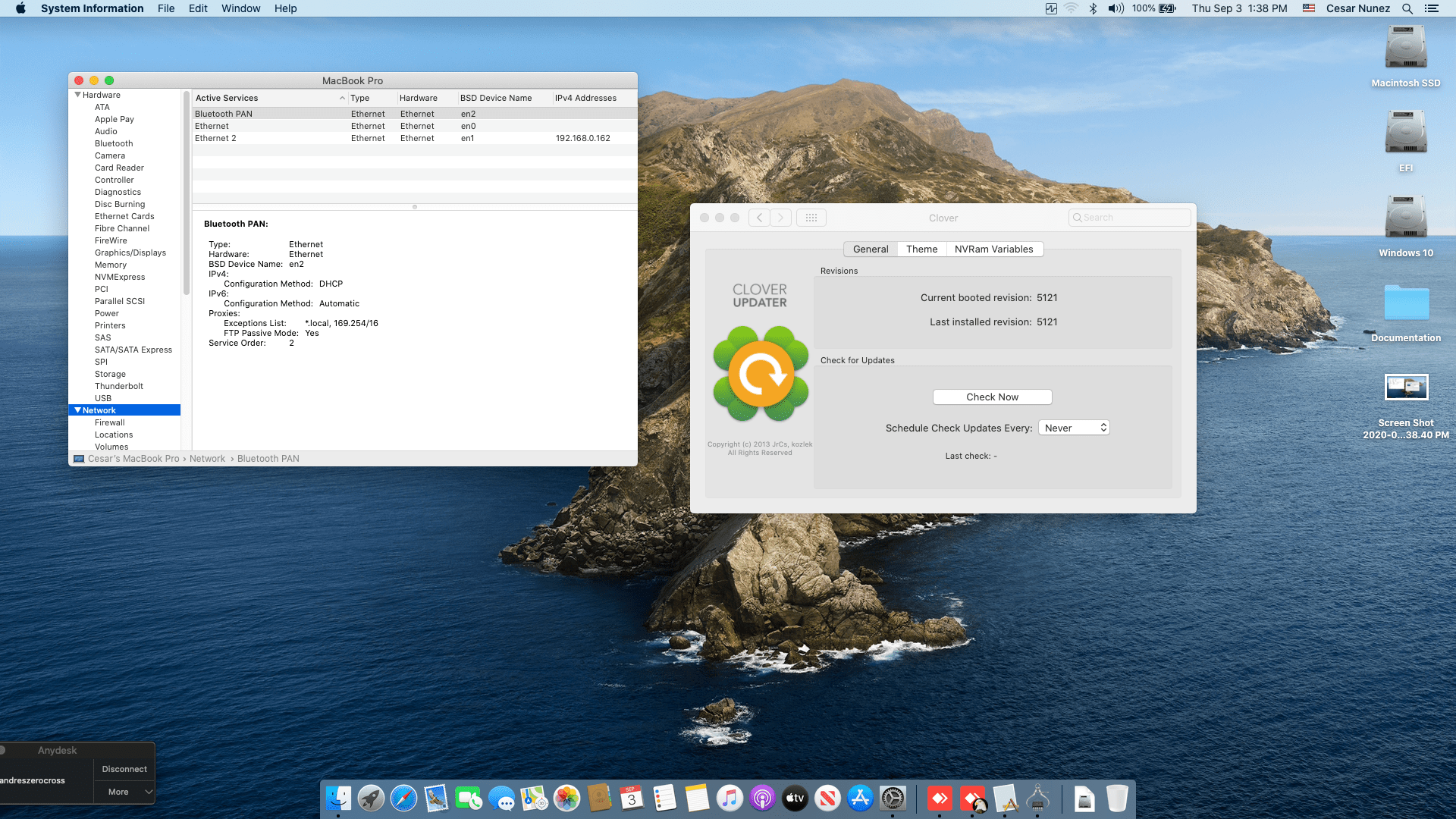Click AnyDesk Disconnect button

124,769
